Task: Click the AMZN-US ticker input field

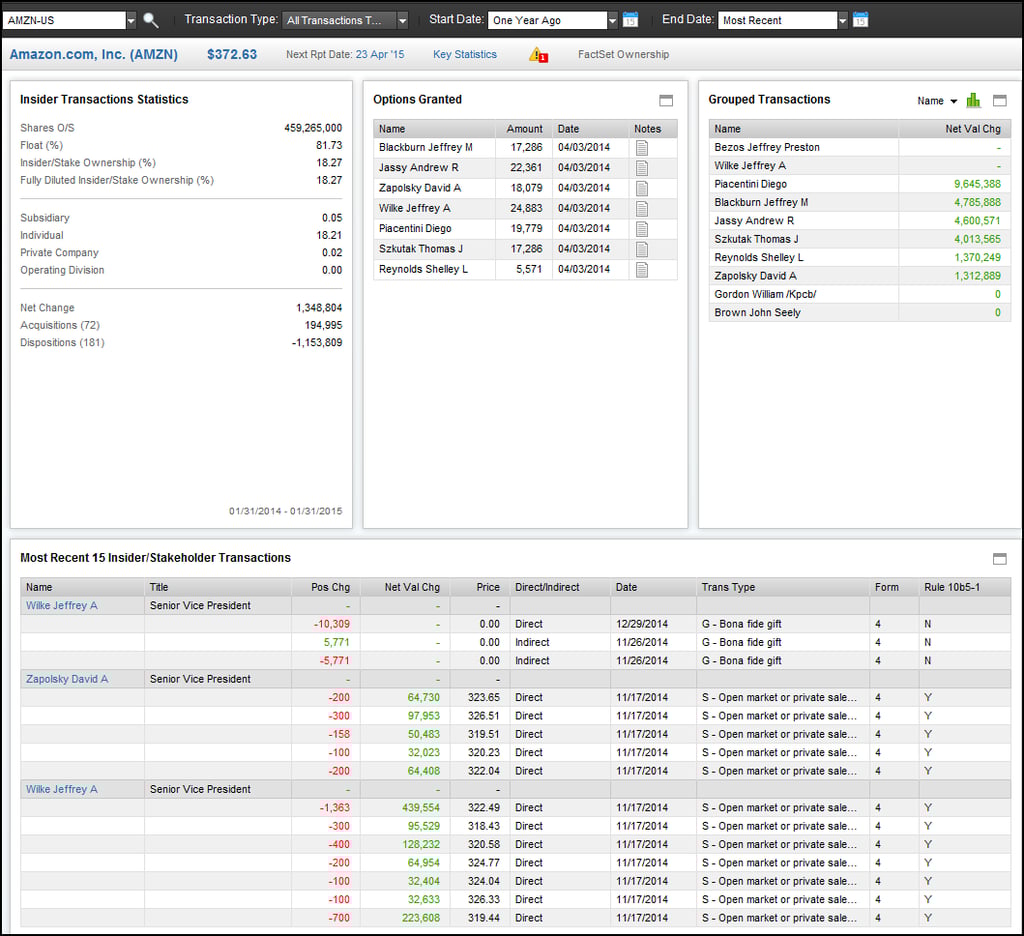Action: click(64, 21)
